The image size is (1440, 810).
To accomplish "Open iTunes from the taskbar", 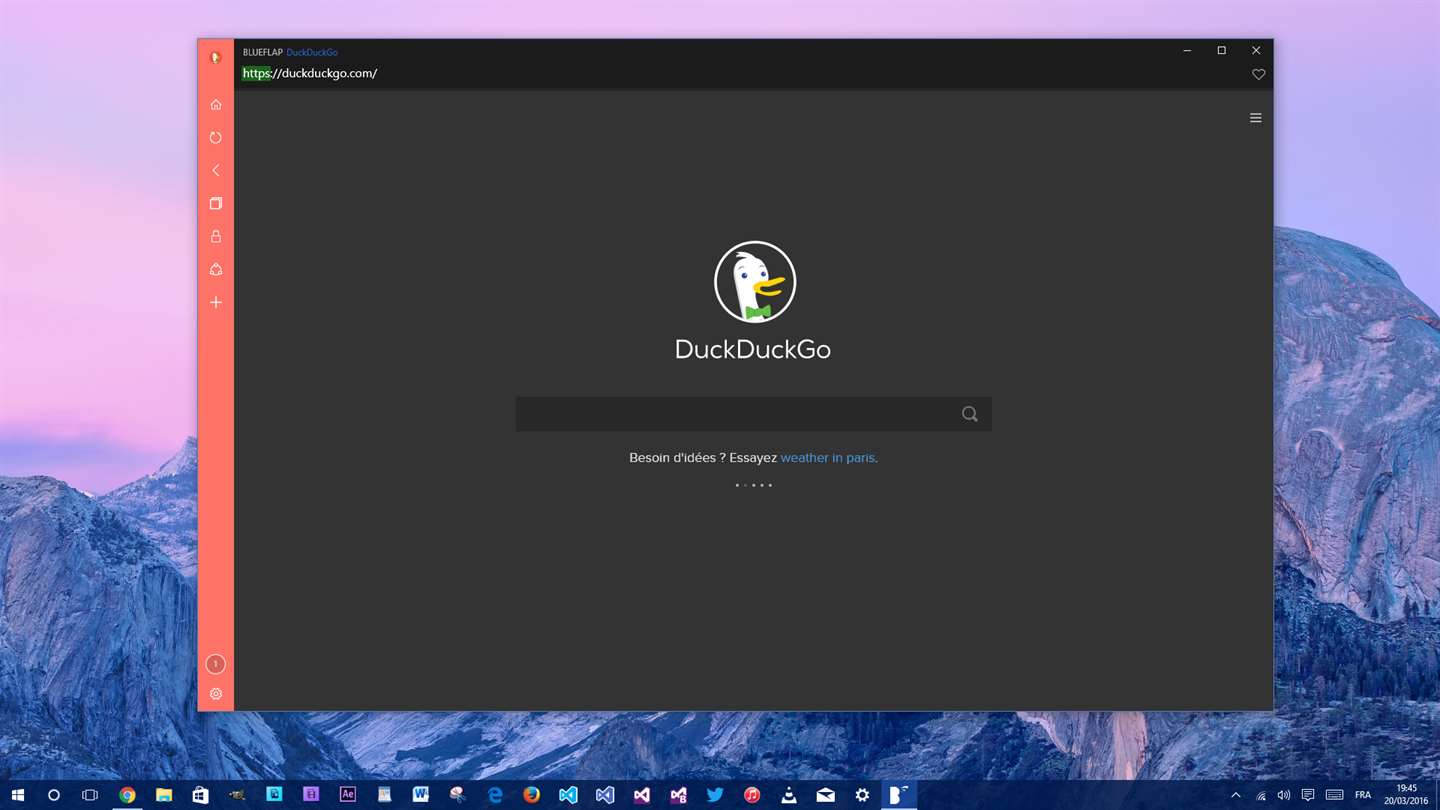I will coord(752,795).
